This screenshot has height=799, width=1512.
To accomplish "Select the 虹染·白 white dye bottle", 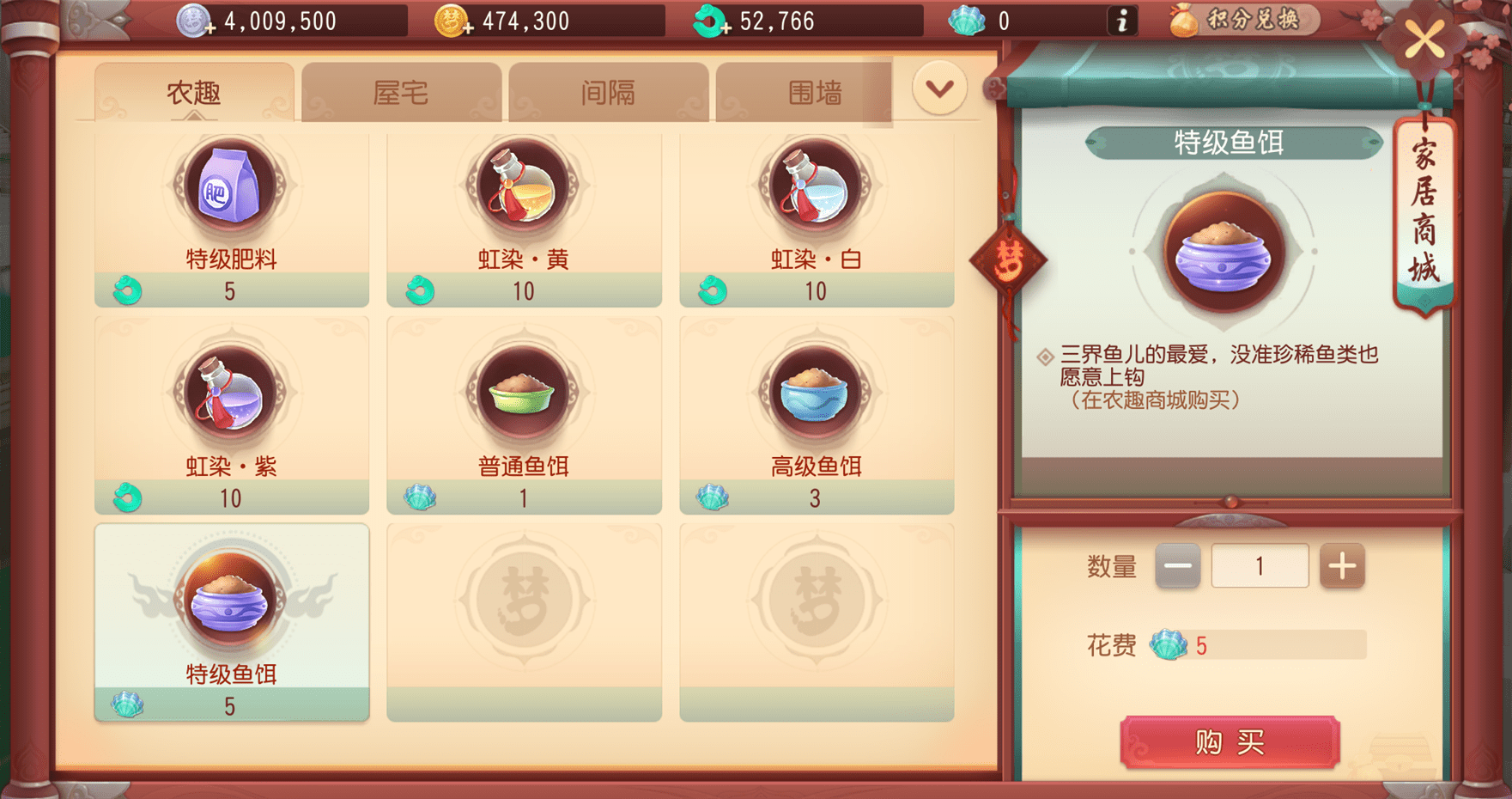I will 817,218.
